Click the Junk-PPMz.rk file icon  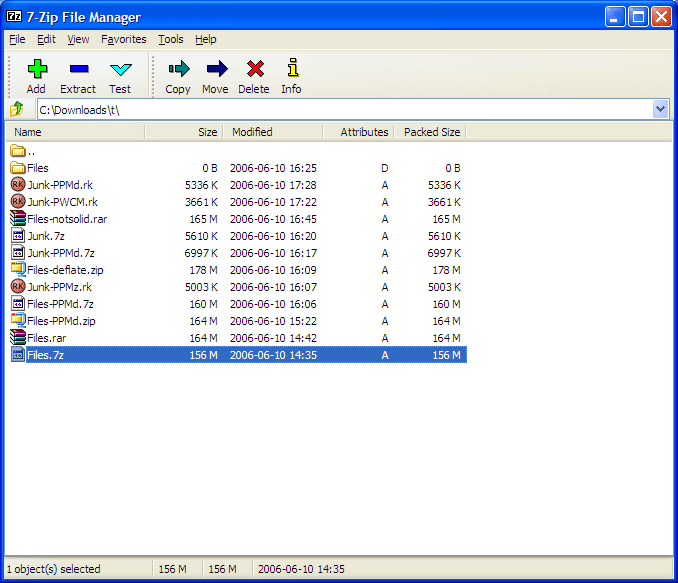(18, 286)
